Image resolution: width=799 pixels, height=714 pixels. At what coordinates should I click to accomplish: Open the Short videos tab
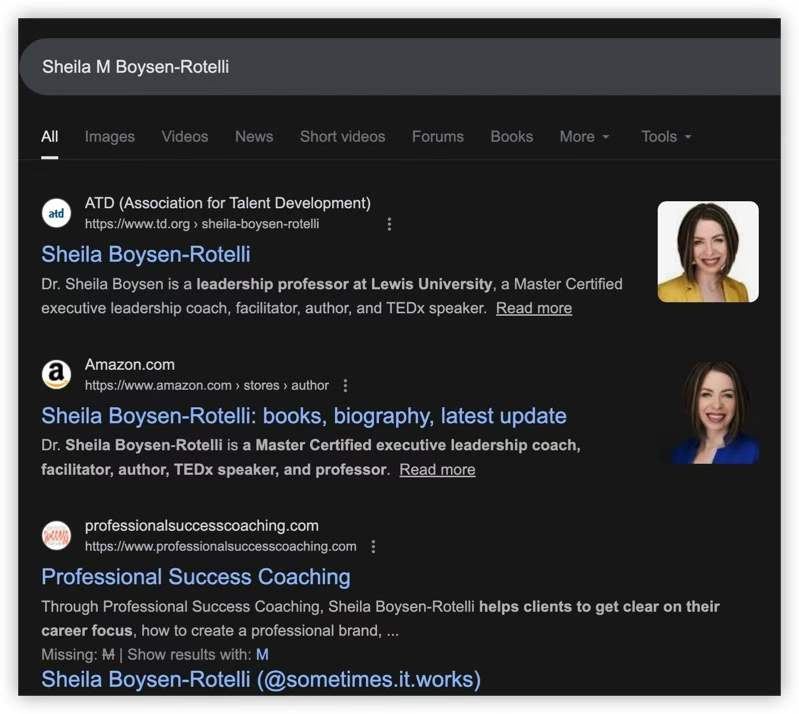(x=342, y=137)
